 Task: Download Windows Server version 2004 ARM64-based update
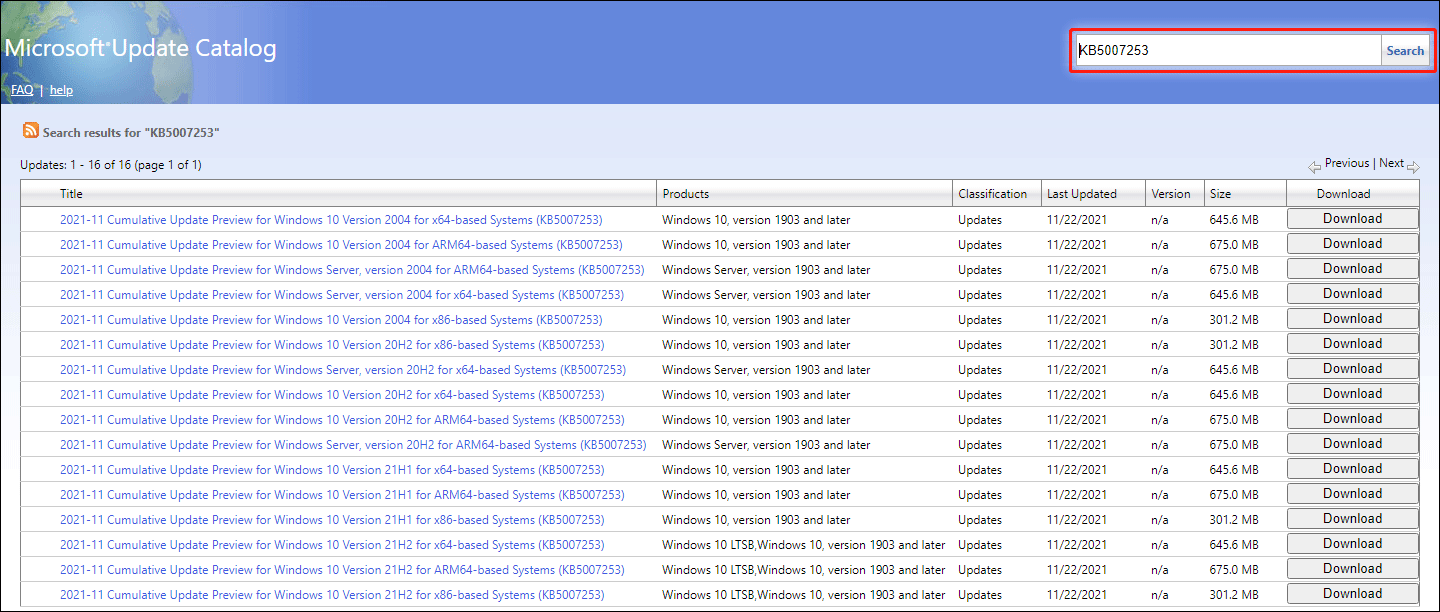(x=1352, y=269)
